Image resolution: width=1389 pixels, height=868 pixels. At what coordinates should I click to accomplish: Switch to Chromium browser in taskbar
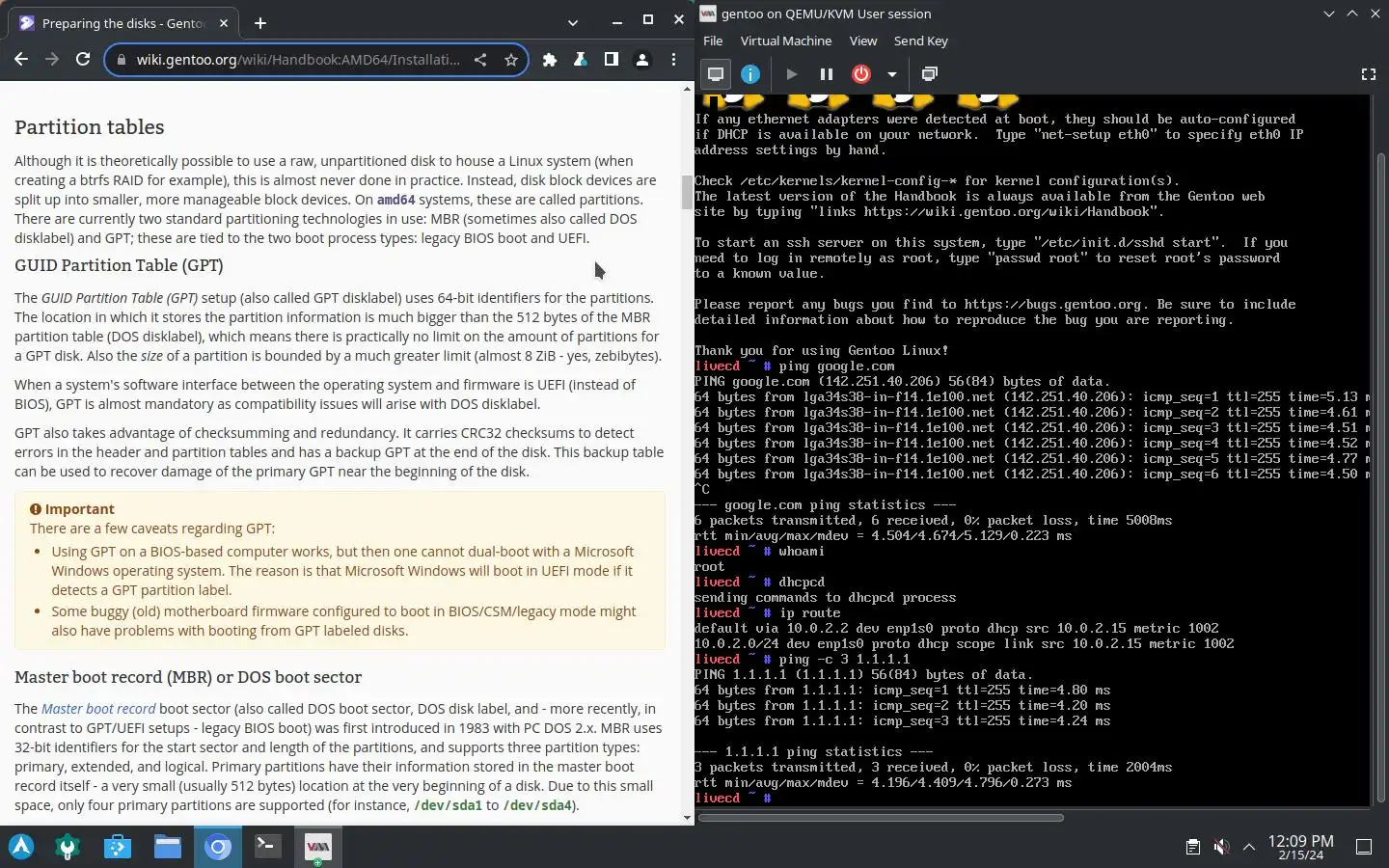(218, 847)
